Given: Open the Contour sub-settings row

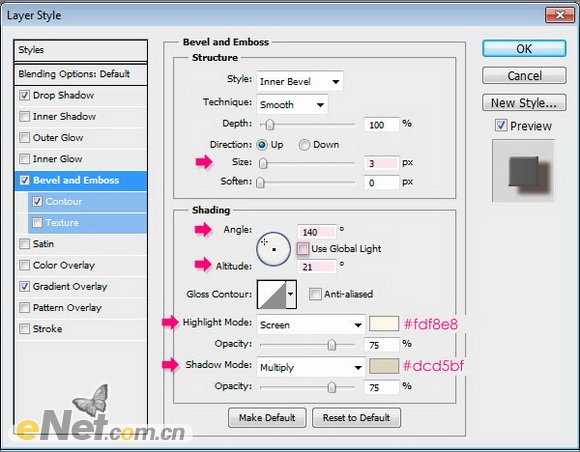Looking at the screenshot, I should (x=87, y=202).
